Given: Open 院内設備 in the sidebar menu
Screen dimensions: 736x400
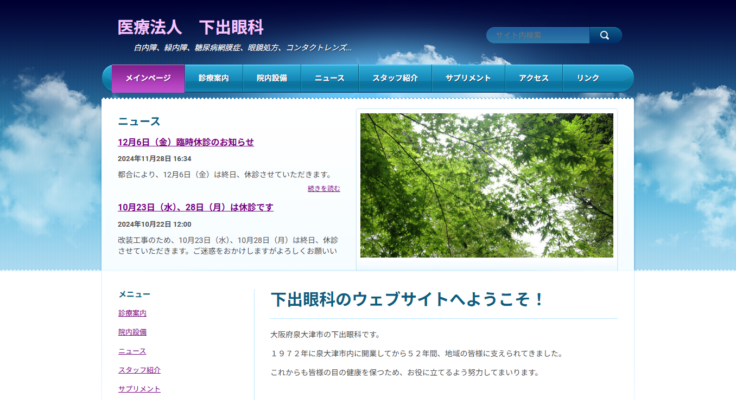Looking at the screenshot, I should tap(132, 332).
